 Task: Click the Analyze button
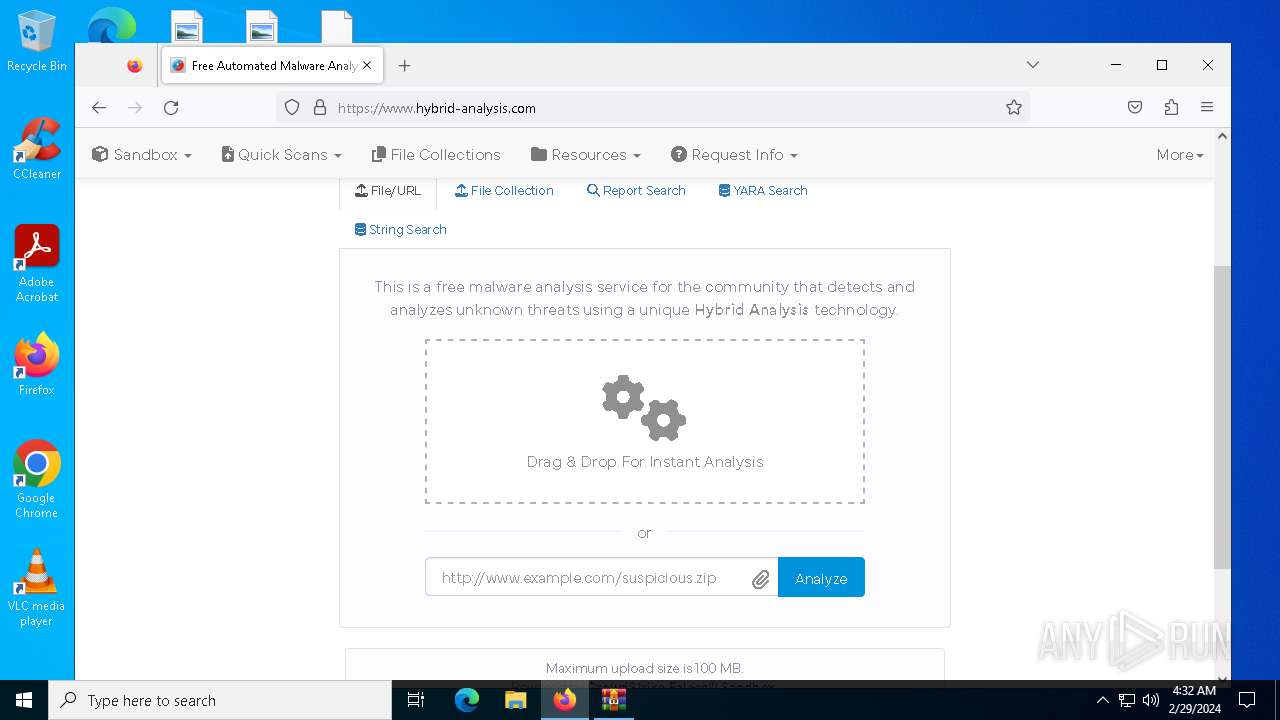(x=821, y=577)
